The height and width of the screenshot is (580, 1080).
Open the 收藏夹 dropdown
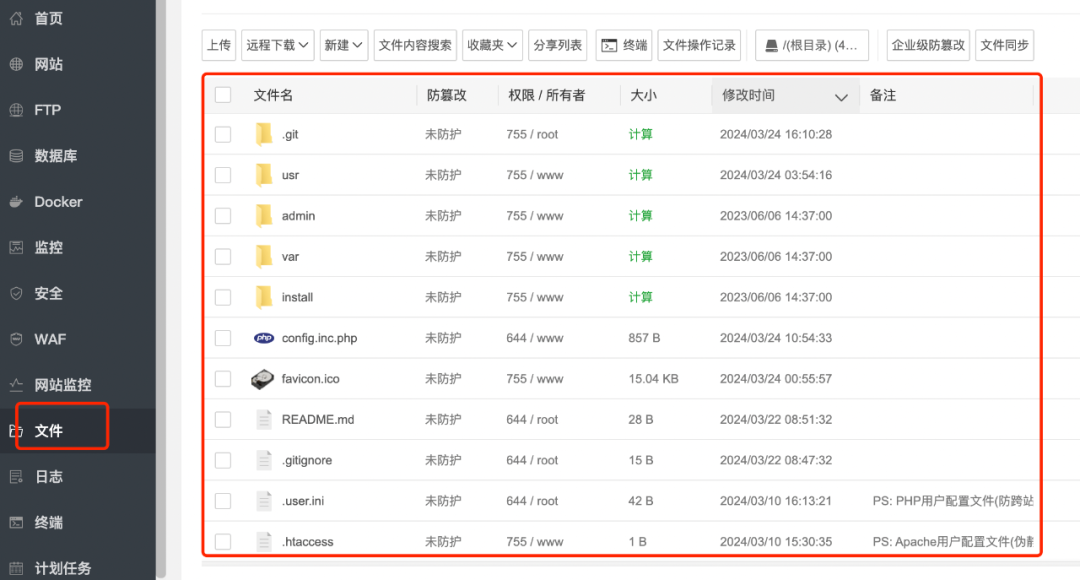(492, 45)
